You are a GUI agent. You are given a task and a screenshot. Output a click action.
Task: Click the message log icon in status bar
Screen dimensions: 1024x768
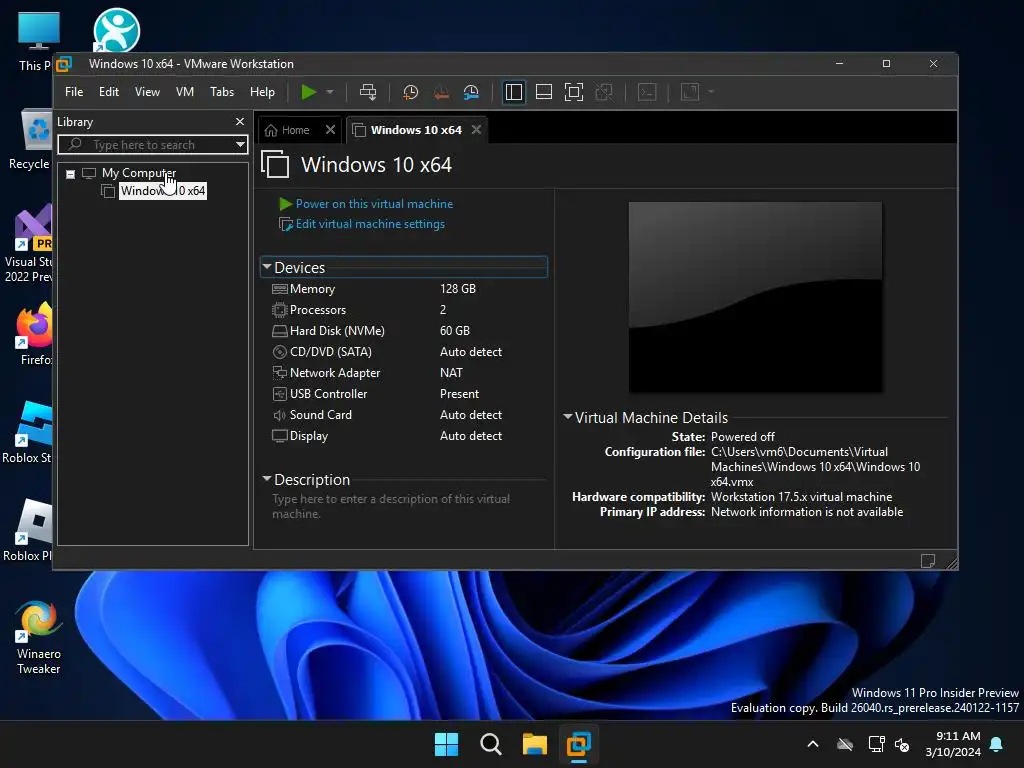927,561
